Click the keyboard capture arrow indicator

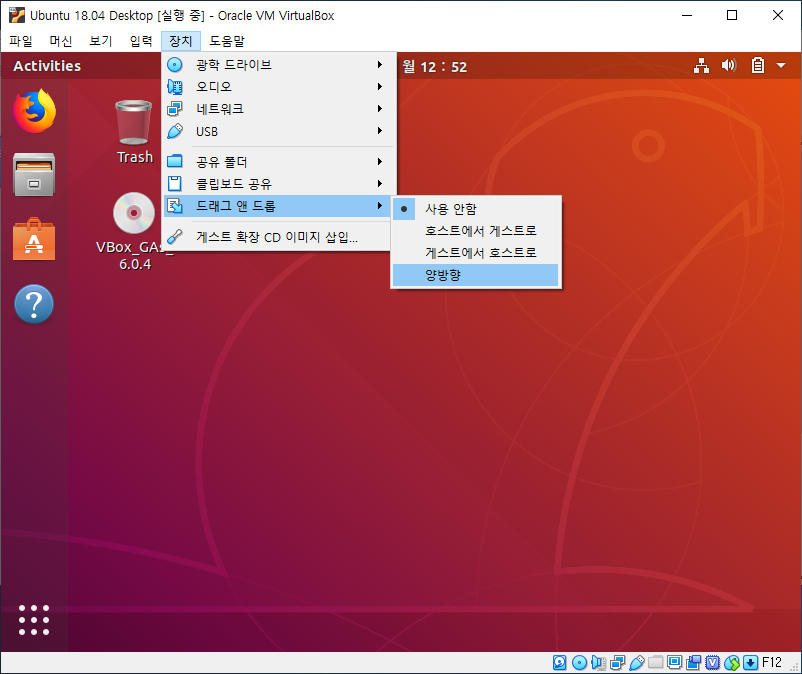pos(750,663)
